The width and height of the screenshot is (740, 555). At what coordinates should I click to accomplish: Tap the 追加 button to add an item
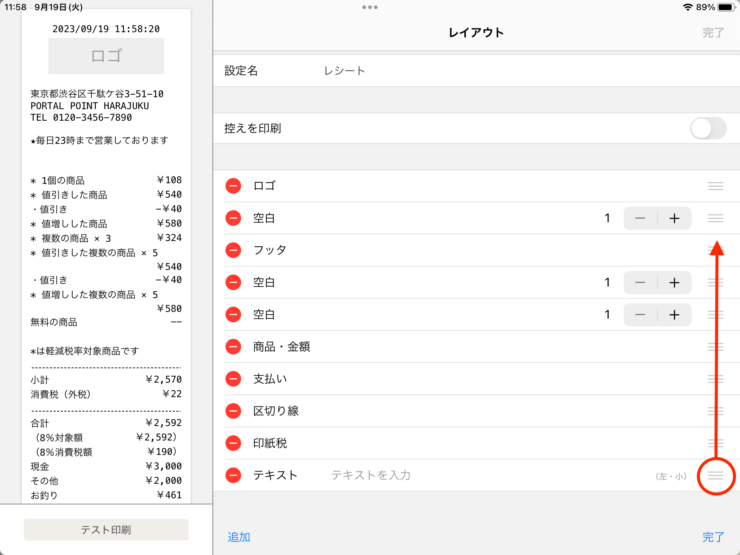(239, 537)
